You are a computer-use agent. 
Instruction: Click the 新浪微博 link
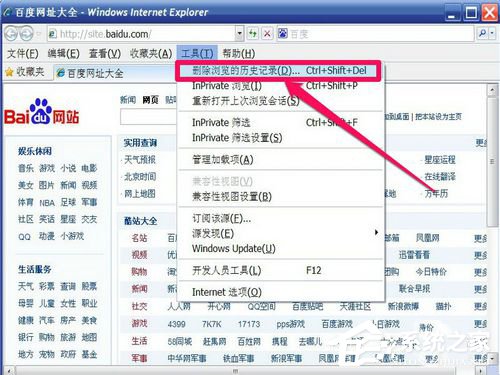[403, 306]
